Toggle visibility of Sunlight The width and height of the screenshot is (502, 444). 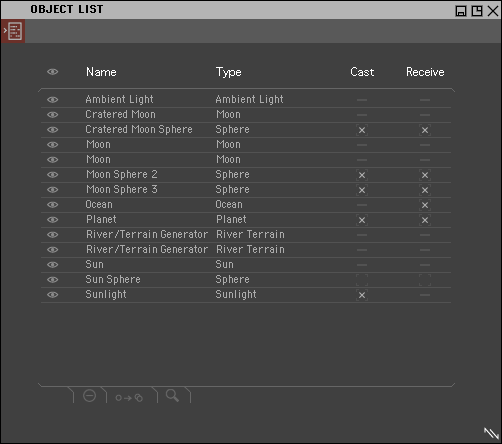pos(53,294)
